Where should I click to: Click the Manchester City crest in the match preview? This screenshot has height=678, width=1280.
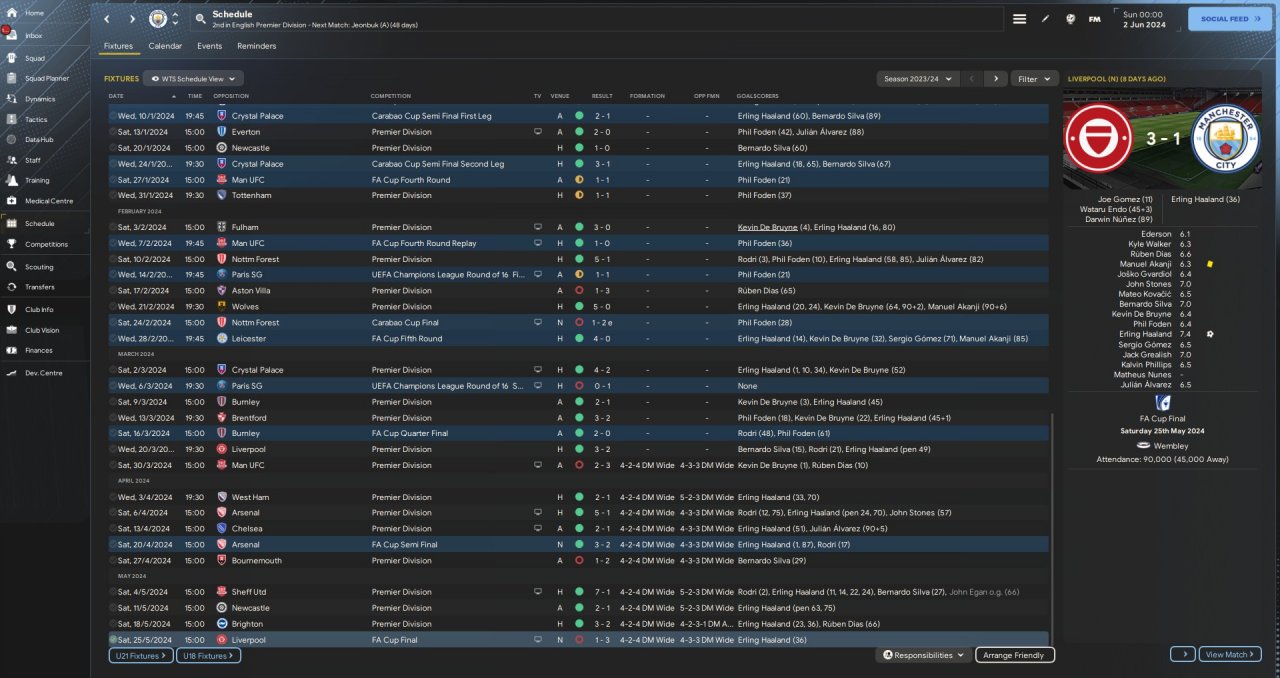[1225, 138]
